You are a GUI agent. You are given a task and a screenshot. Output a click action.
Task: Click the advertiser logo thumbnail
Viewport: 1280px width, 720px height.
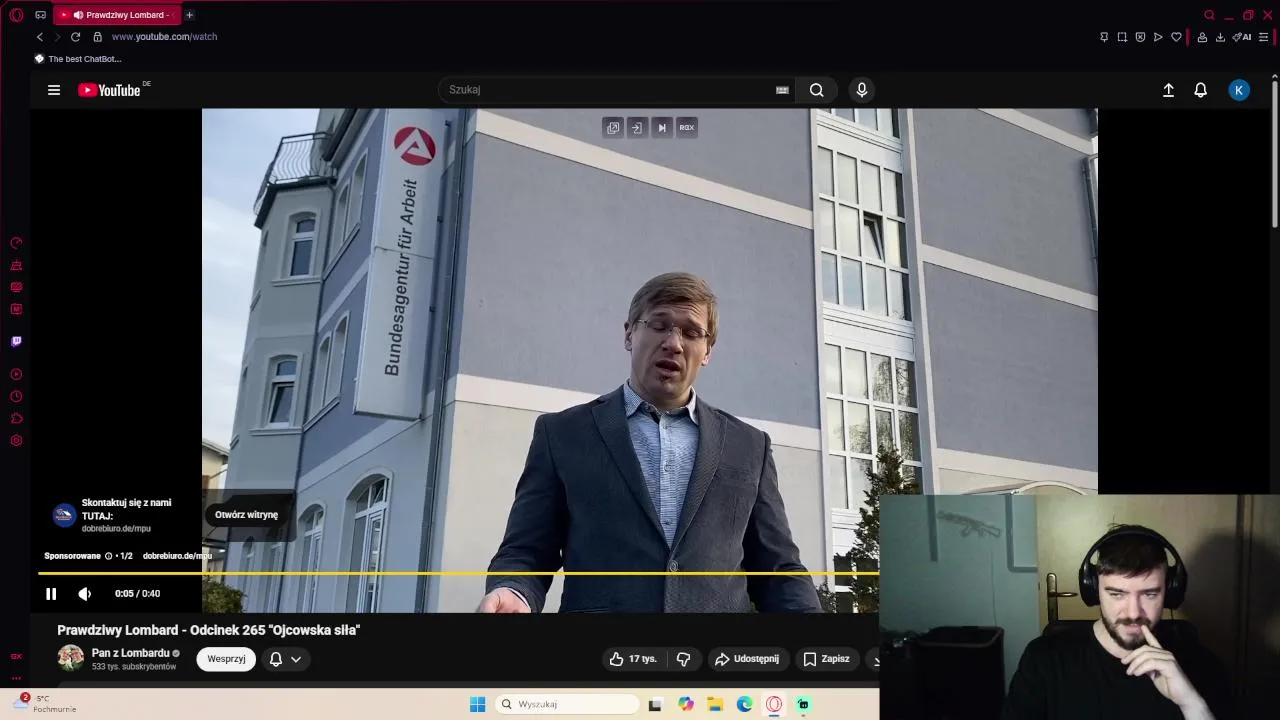(64, 515)
